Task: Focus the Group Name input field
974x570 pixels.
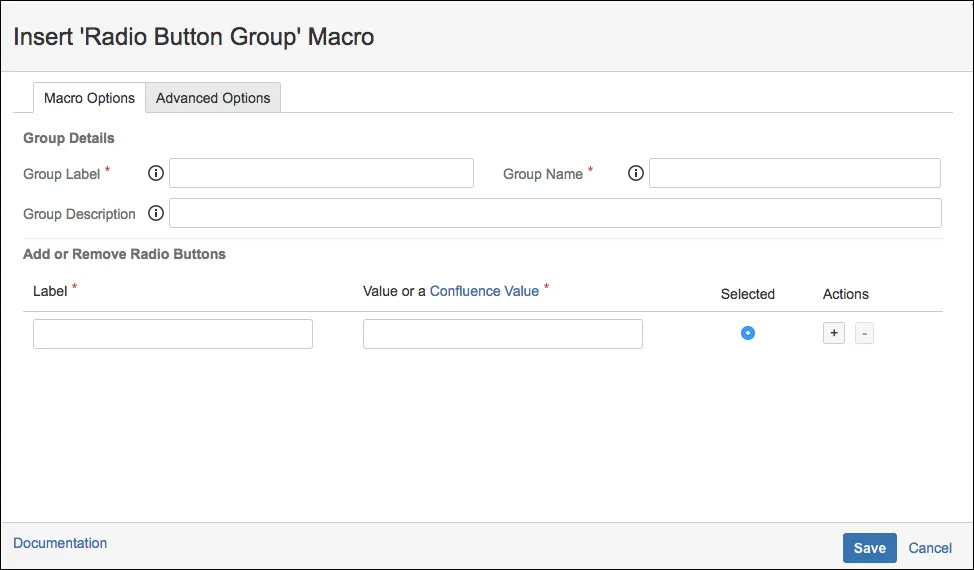Action: pos(794,173)
